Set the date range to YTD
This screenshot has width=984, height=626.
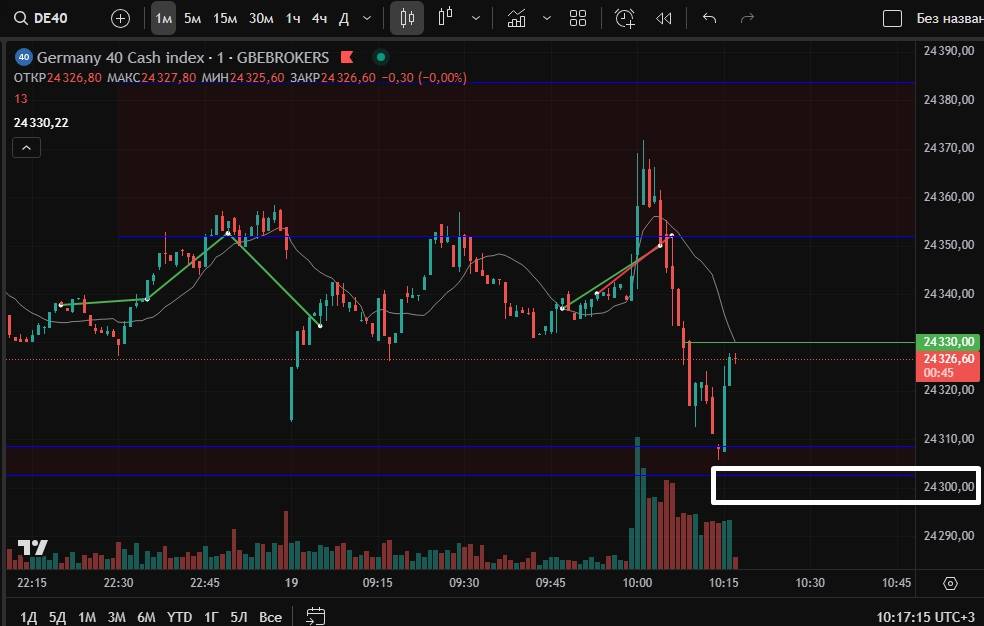pos(179,616)
